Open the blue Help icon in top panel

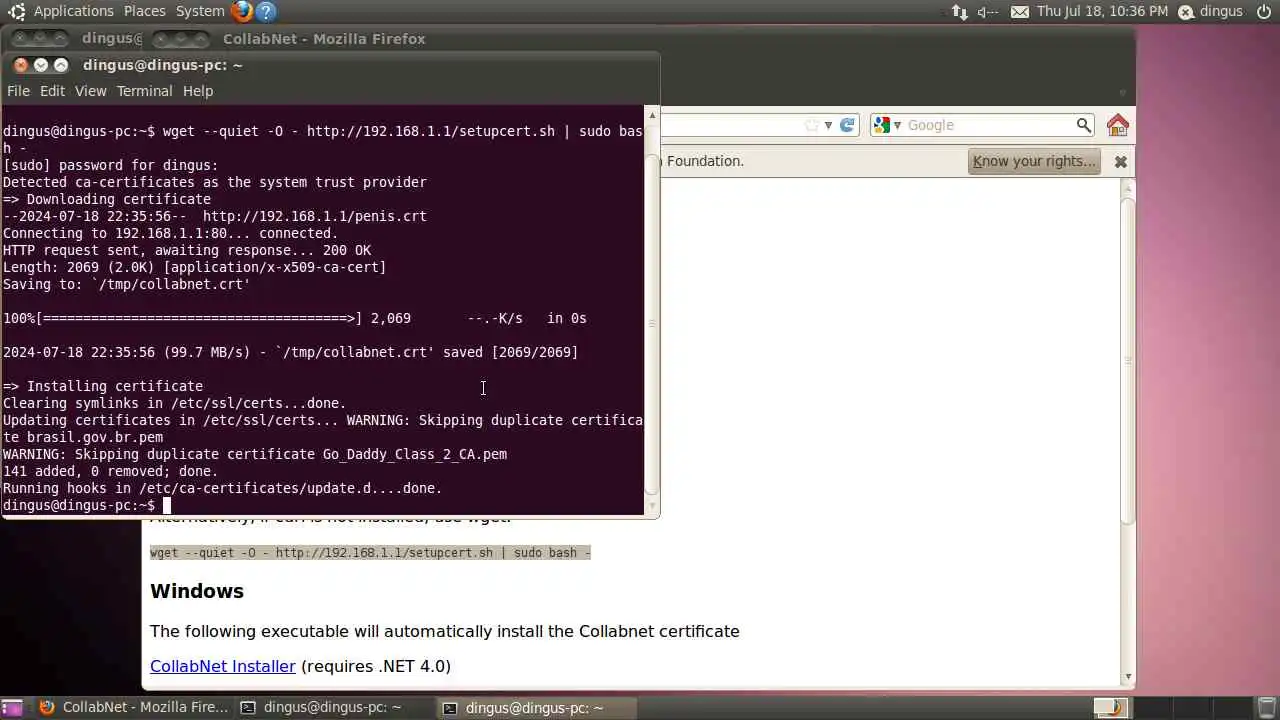[x=266, y=11]
